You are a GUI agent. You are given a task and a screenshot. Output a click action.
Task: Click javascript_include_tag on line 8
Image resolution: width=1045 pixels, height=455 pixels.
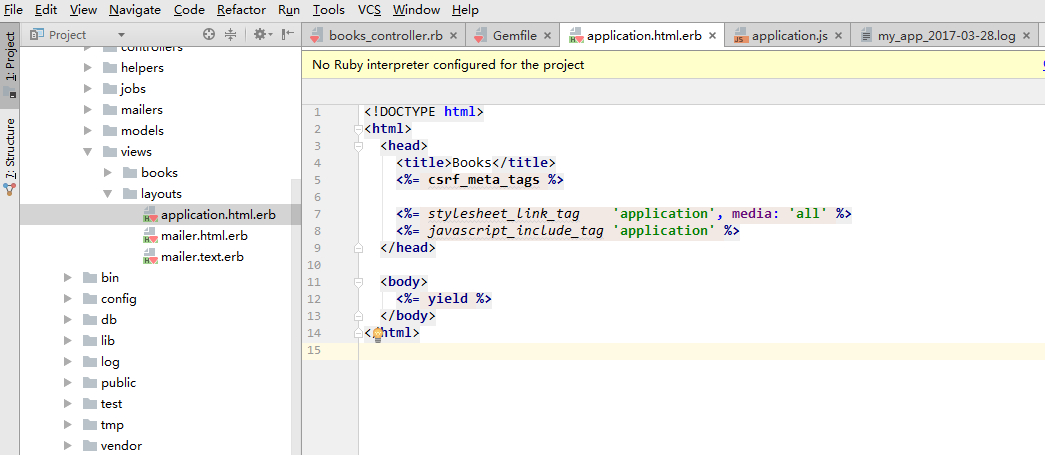pyautogui.click(x=516, y=230)
